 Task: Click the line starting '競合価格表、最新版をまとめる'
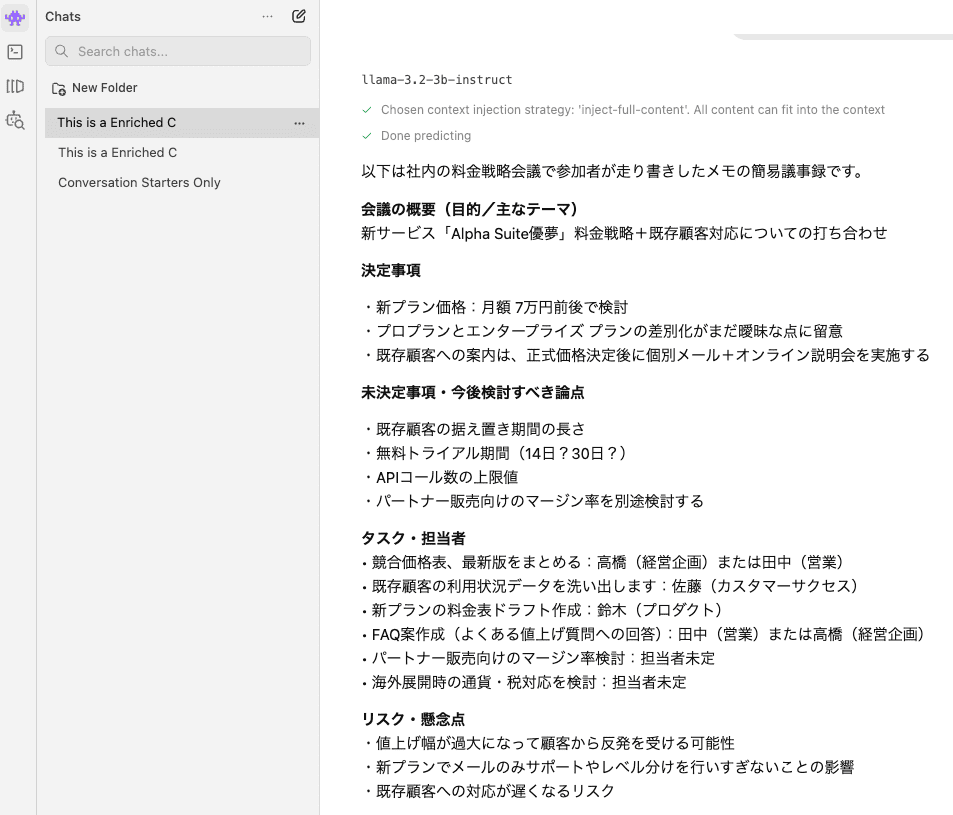coord(604,562)
